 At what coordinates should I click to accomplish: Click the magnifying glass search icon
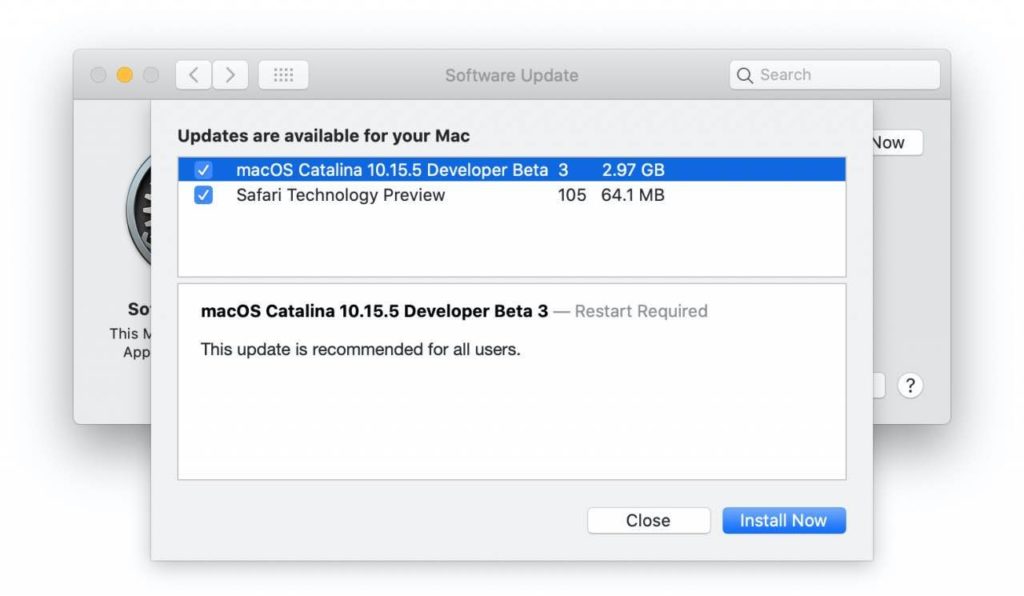745,75
